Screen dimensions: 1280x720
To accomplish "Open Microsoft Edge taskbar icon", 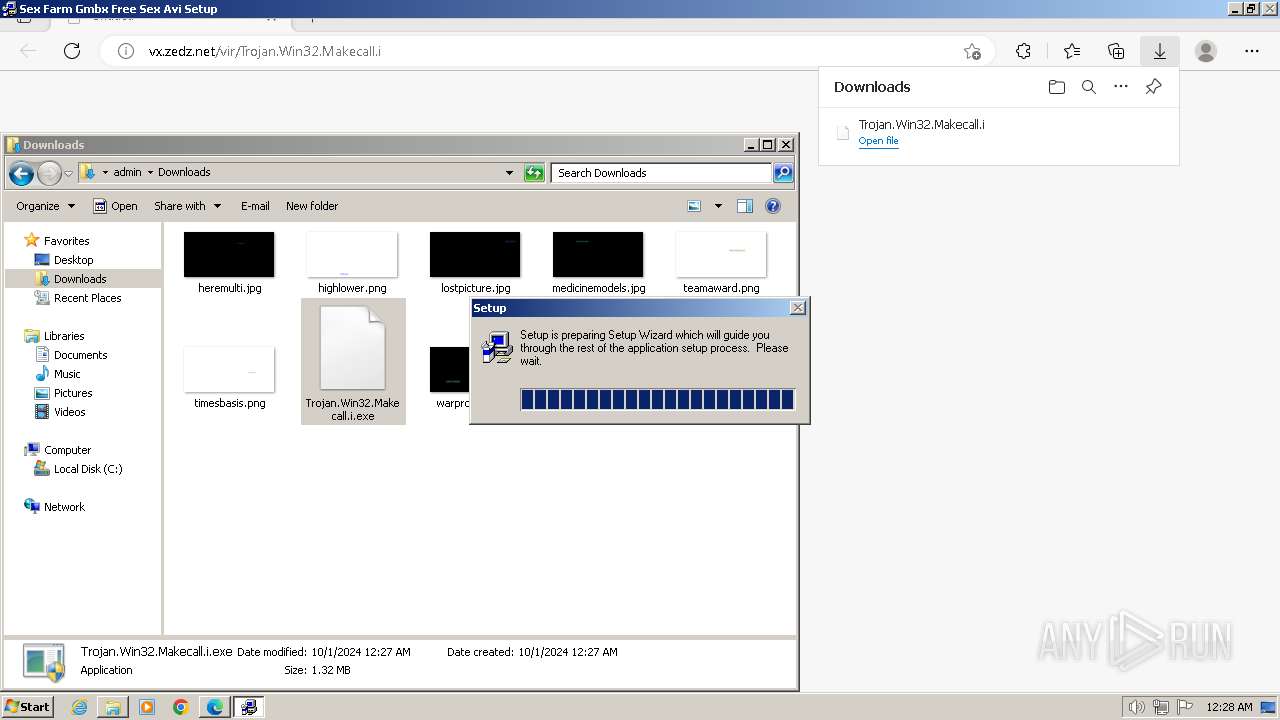I will click(215, 707).
